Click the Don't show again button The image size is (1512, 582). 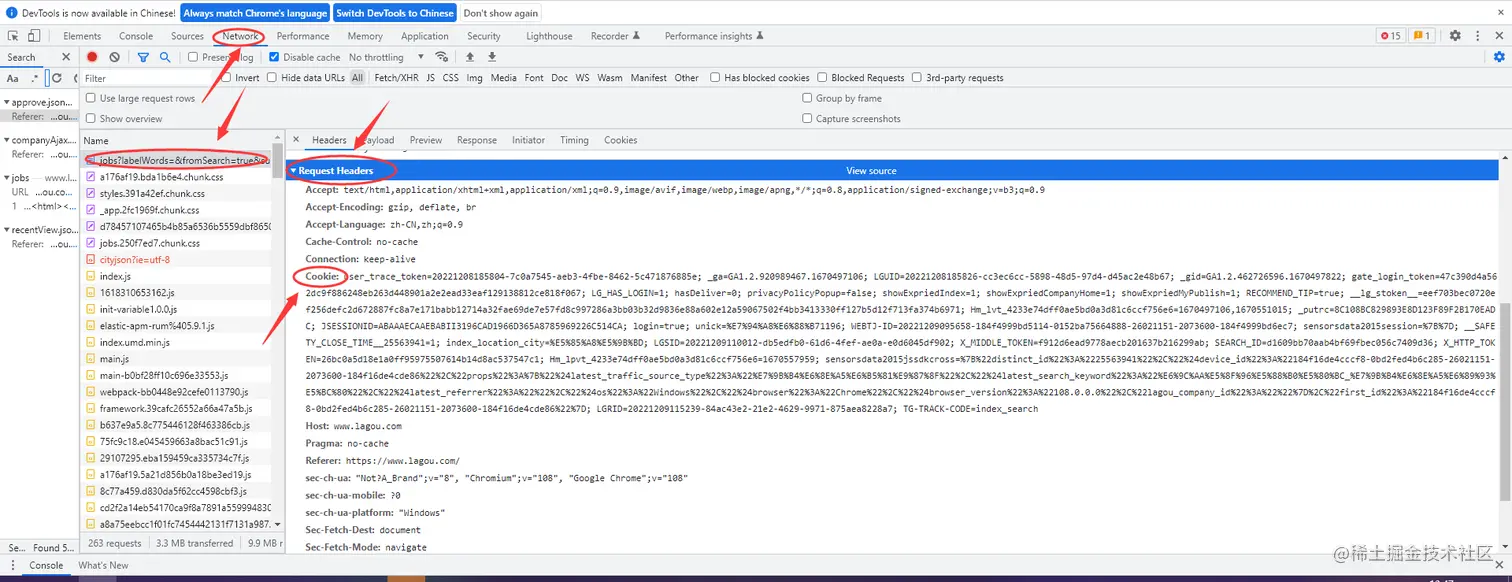pyautogui.click(x=501, y=13)
